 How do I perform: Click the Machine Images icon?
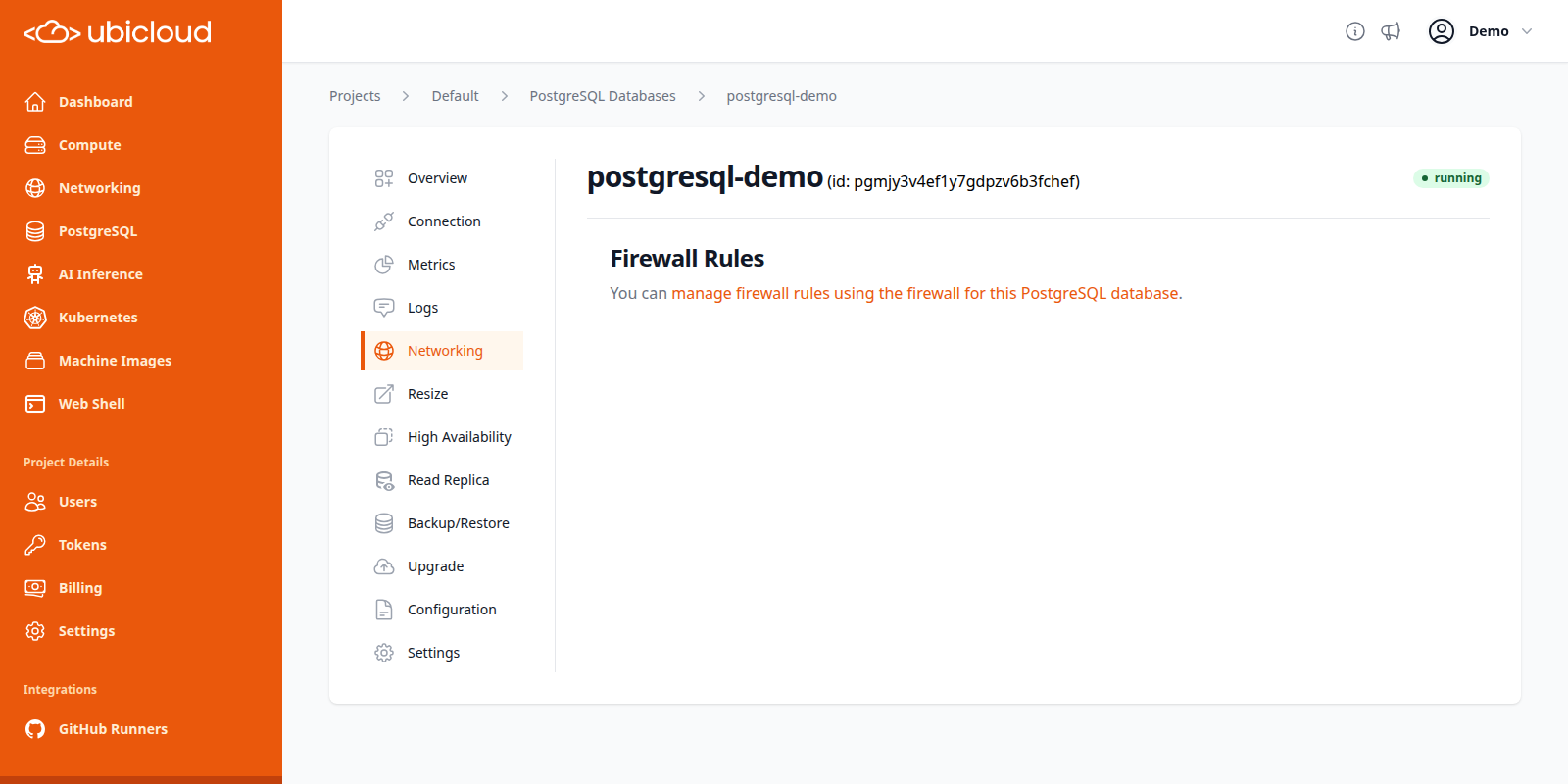coord(35,361)
